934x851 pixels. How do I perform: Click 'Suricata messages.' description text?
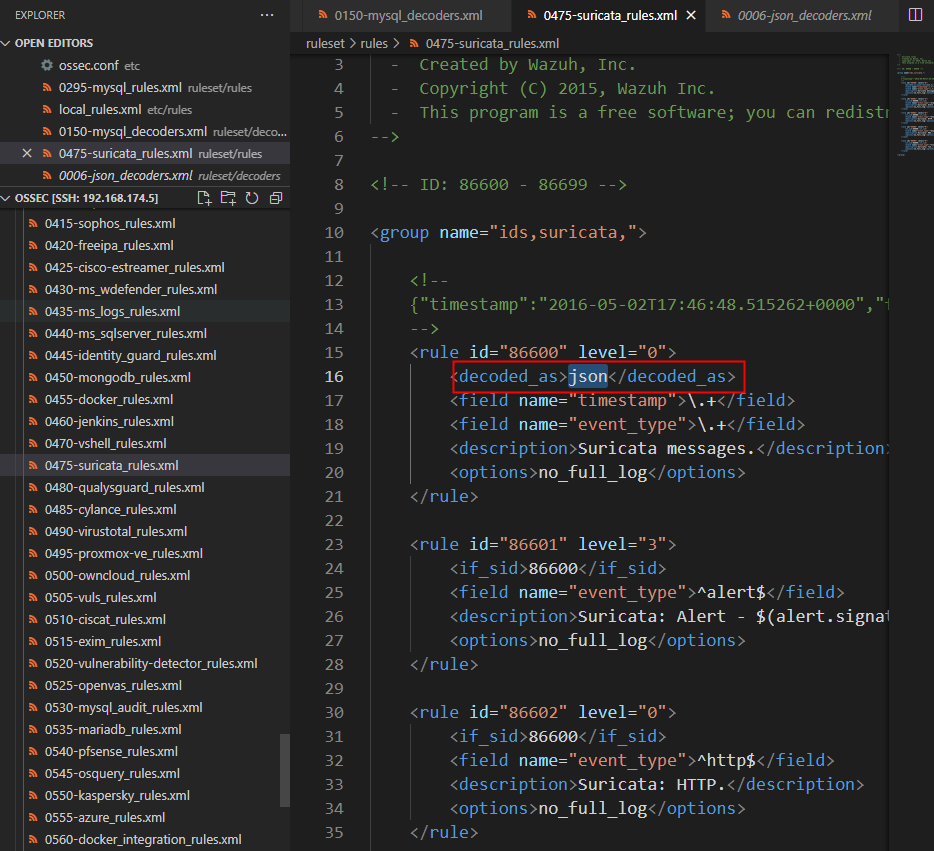point(667,448)
